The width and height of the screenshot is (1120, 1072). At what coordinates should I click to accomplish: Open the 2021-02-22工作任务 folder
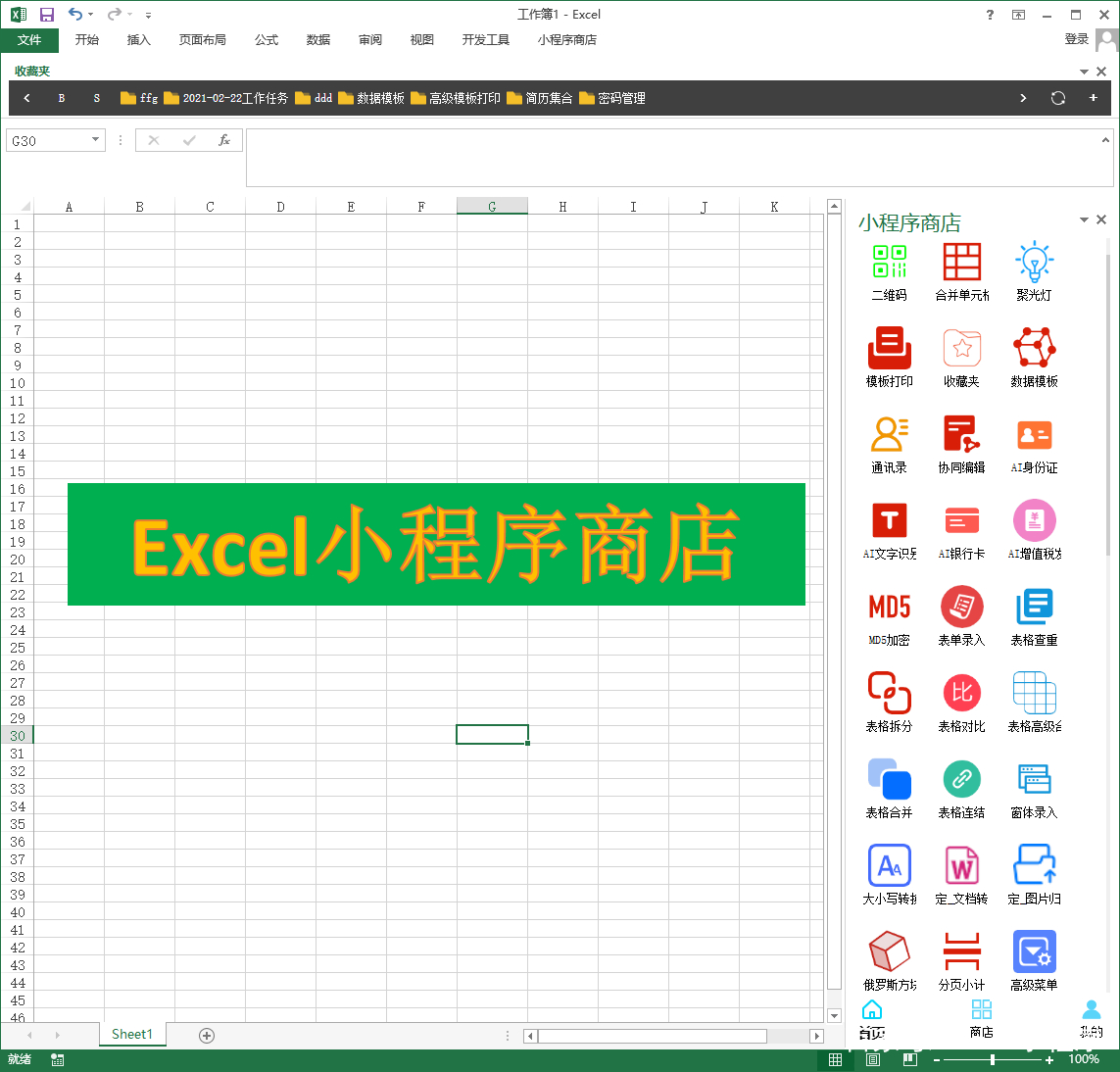click(226, 98)
